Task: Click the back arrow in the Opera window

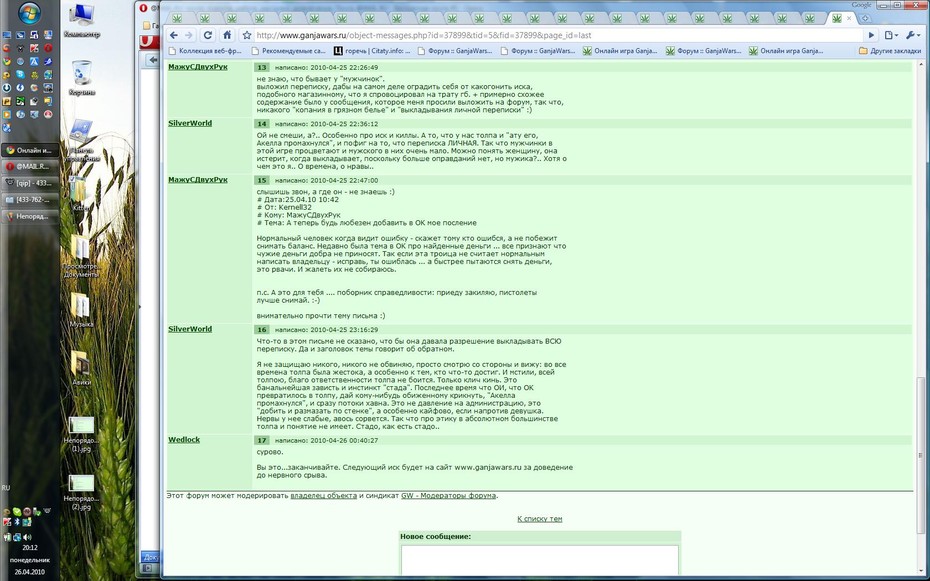Action: [x=153, y=60]
